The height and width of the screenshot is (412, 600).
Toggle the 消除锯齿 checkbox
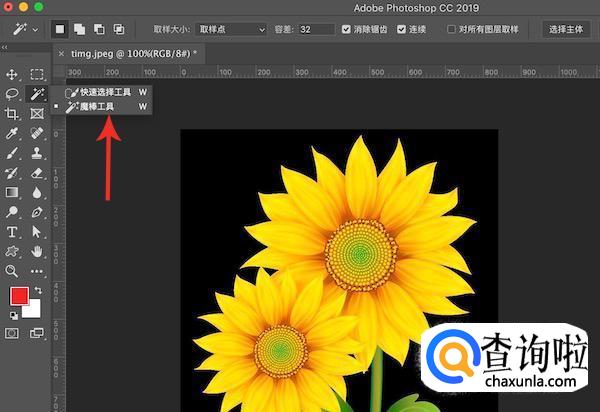coord(346,29)
